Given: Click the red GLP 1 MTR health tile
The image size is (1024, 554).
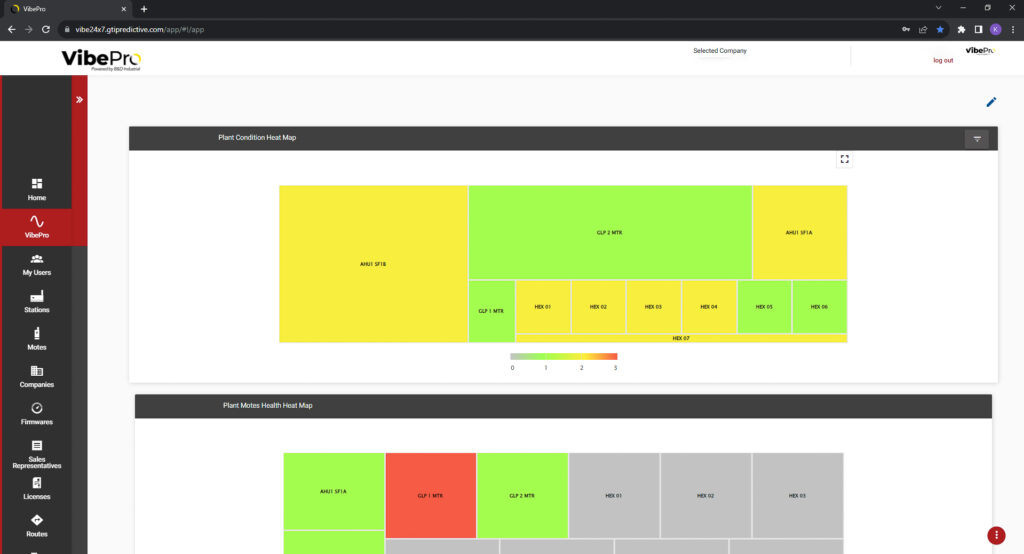Looking at the screenshot, I should [430, 495].
